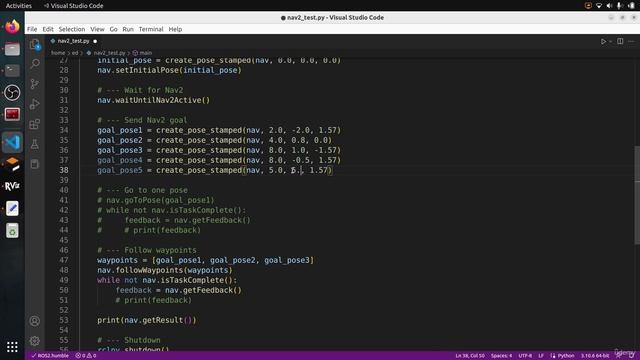Click the Activities button in top bar

18,6
